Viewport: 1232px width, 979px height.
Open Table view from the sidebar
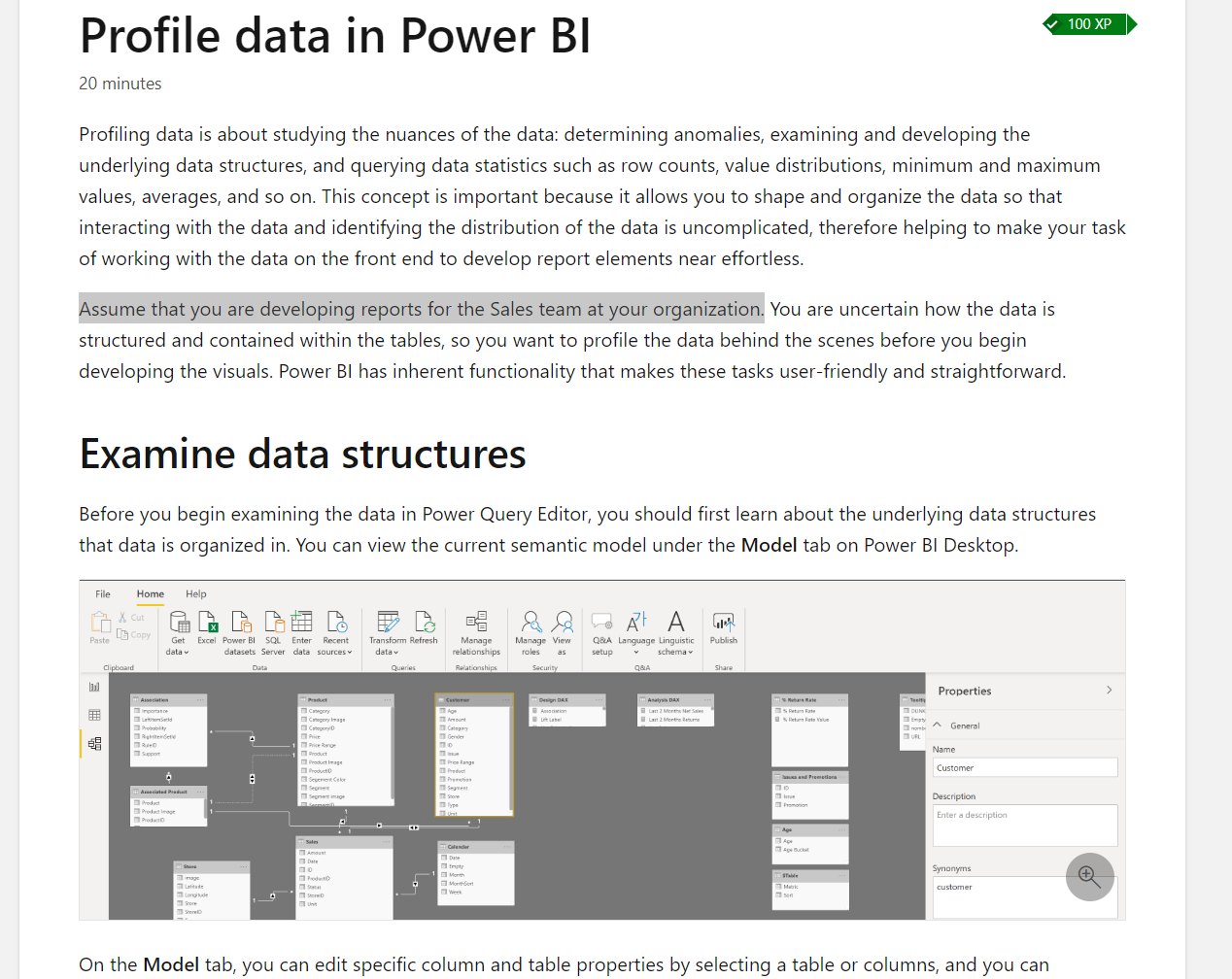(x=94, y=715)
